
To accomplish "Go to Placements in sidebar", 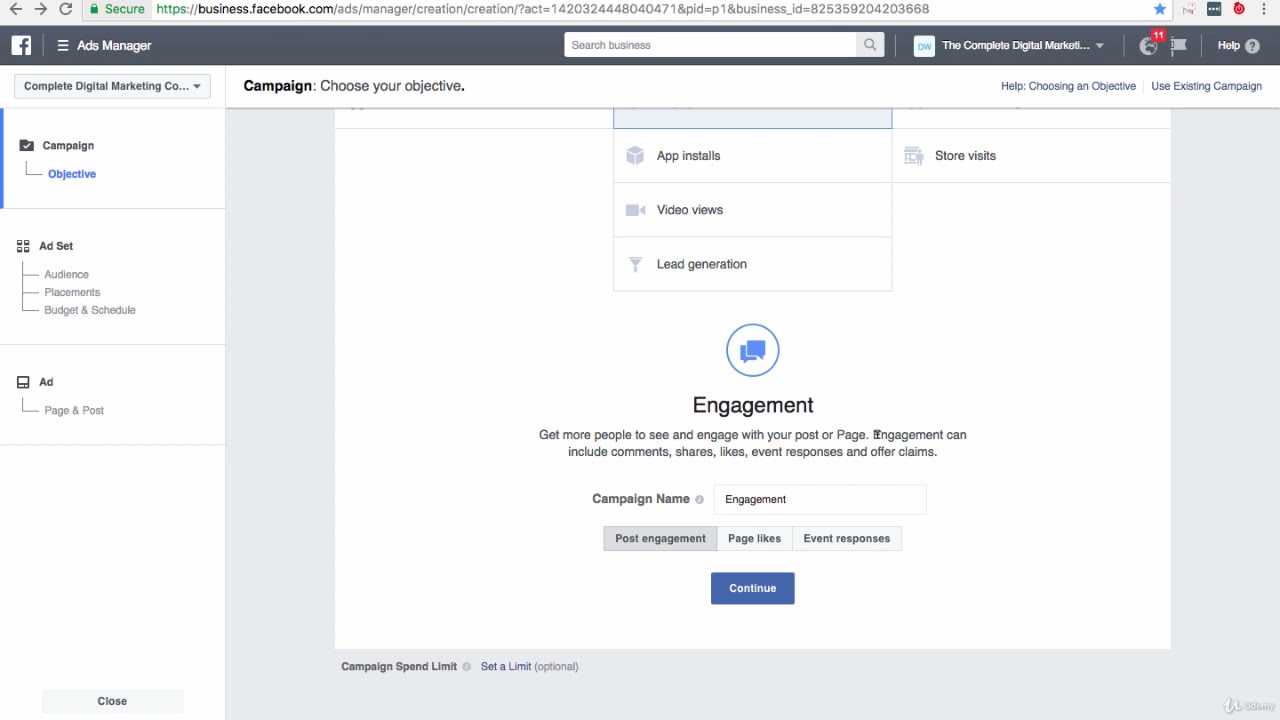I will click(x=72, y=292).
